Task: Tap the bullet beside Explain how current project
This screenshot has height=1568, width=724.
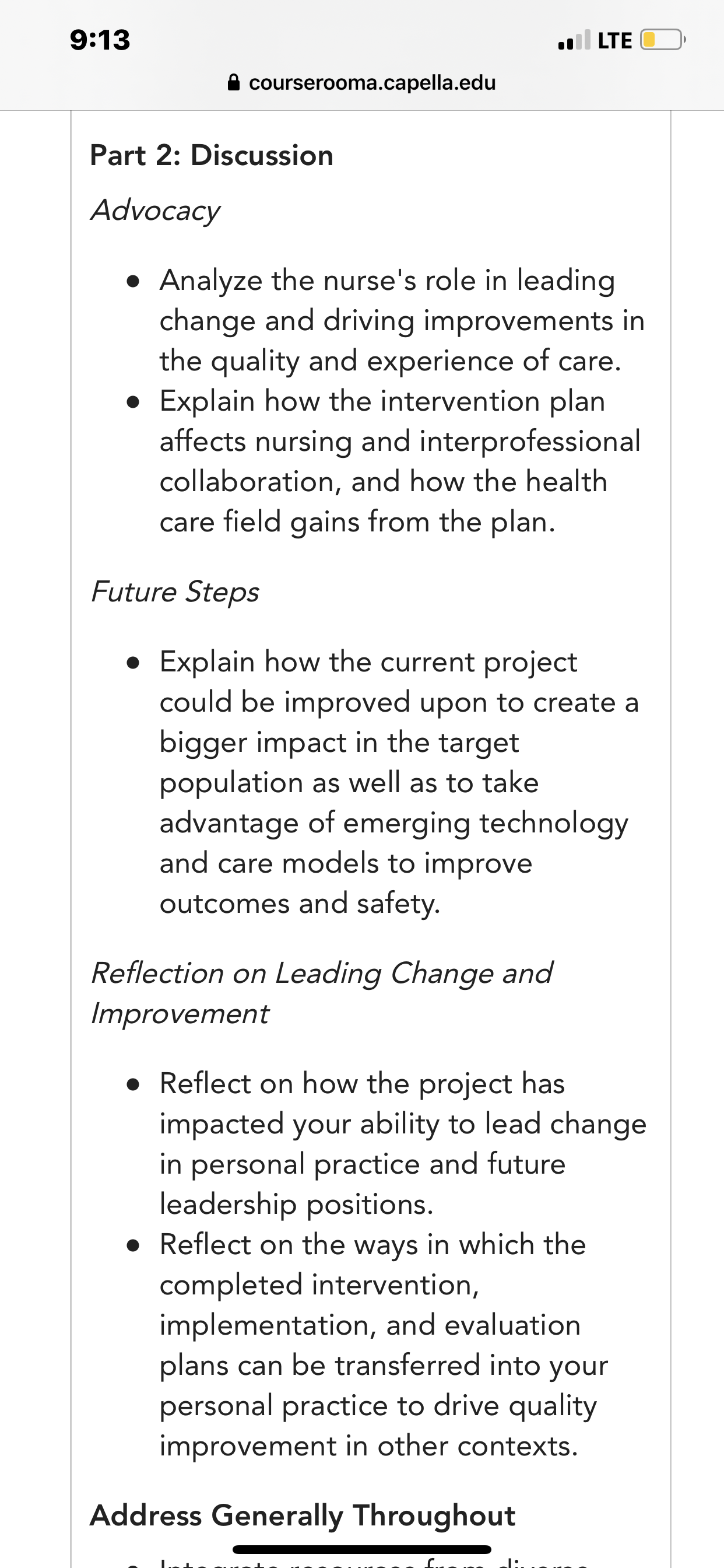Action: point(134,663)
